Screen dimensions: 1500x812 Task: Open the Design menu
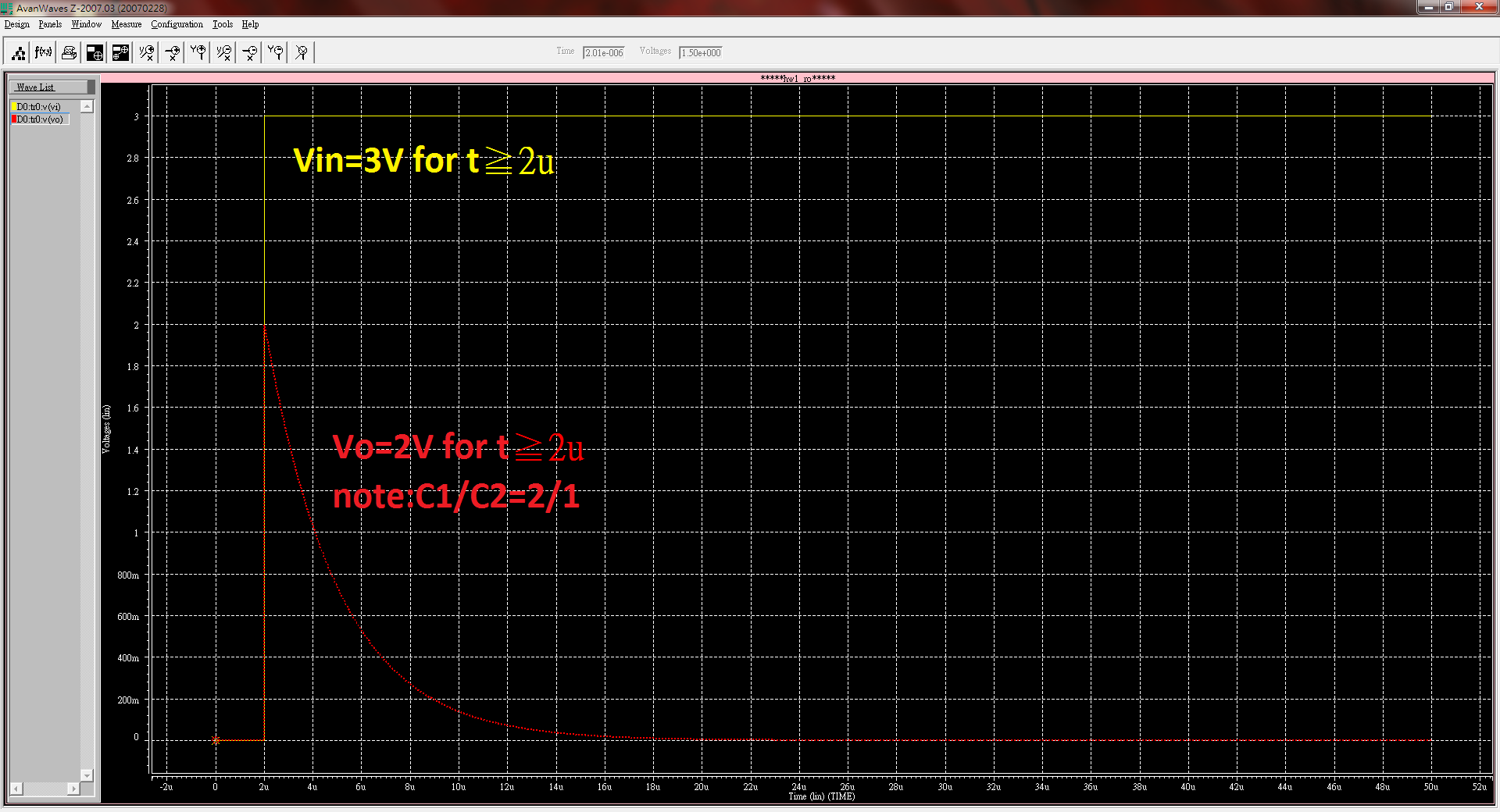[16, 24]
